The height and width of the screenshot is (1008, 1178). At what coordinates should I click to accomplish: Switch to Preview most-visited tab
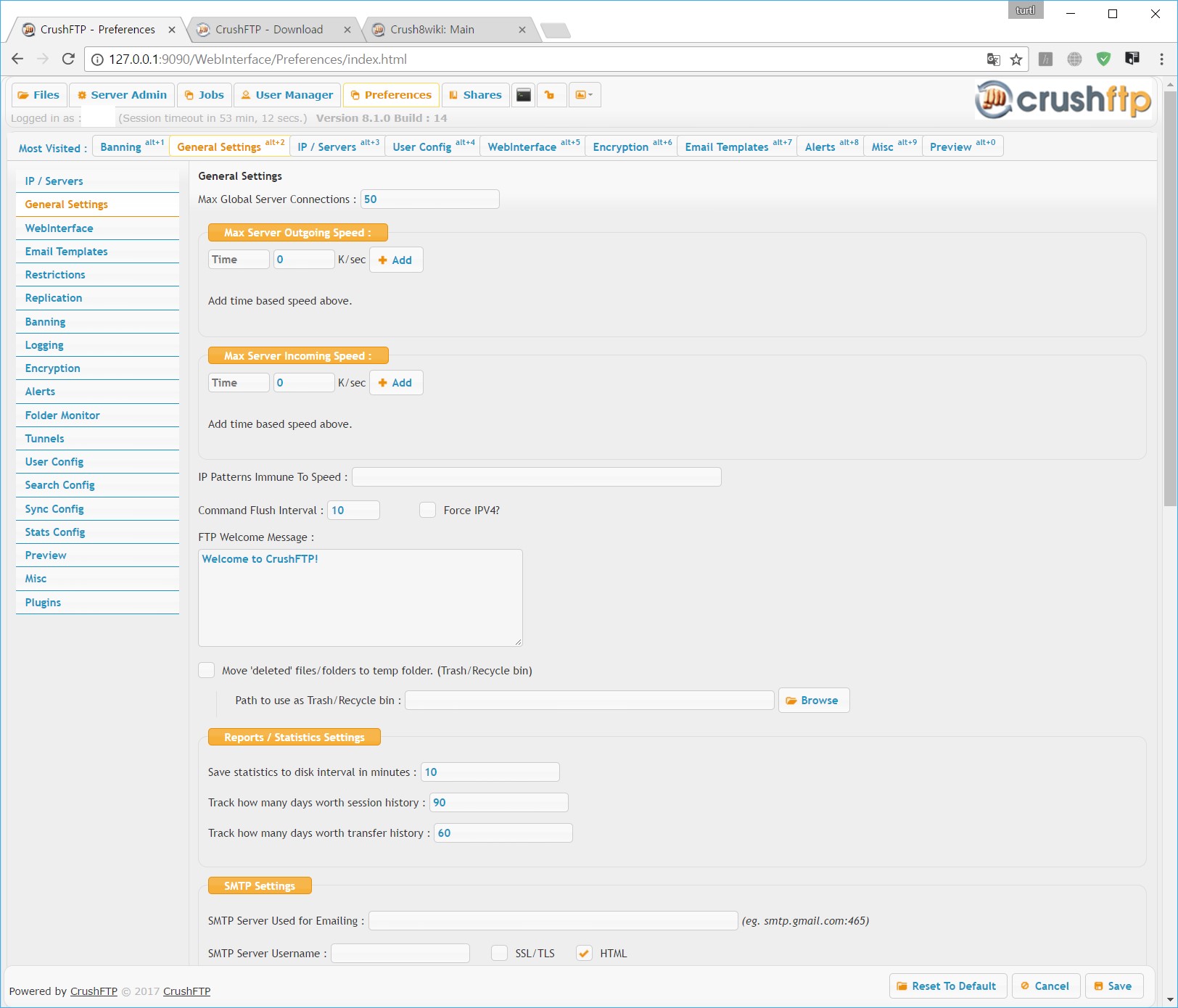coord(963,146)
